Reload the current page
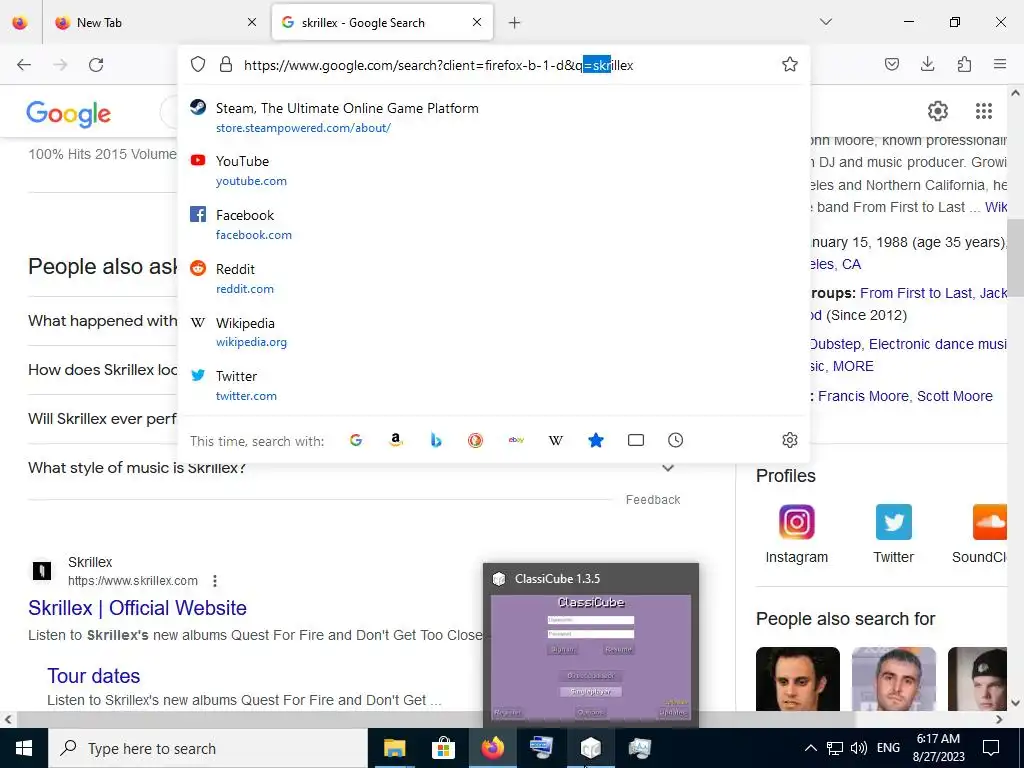The width and height of the screenshot is (1024, 768). click(x=96, y=65)
